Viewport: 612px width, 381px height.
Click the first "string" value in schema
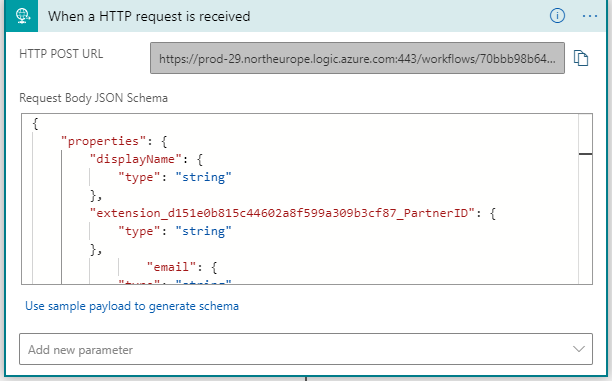(203, 177)
